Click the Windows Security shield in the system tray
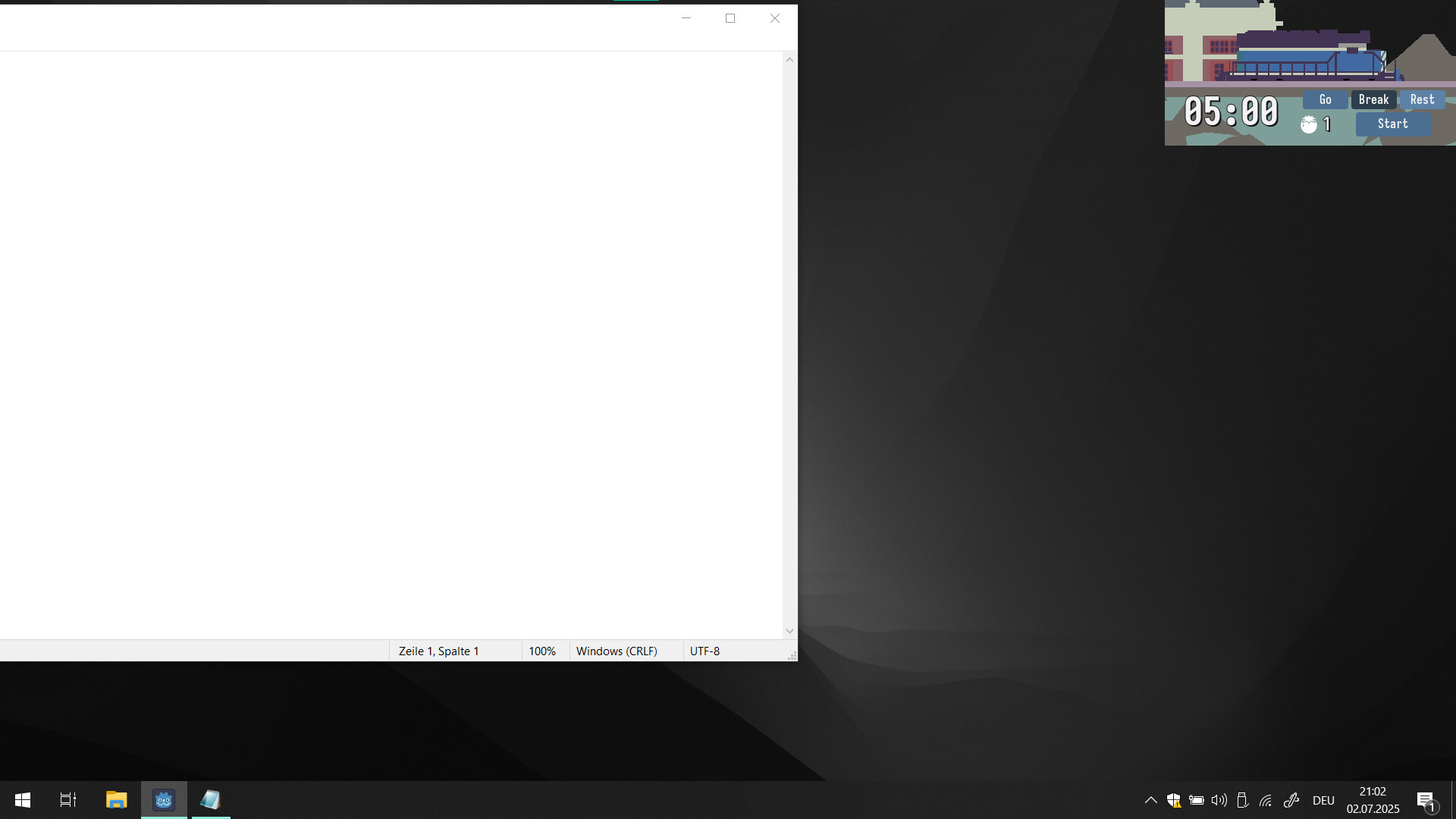1456x819 pixels. click(1174, 800)
